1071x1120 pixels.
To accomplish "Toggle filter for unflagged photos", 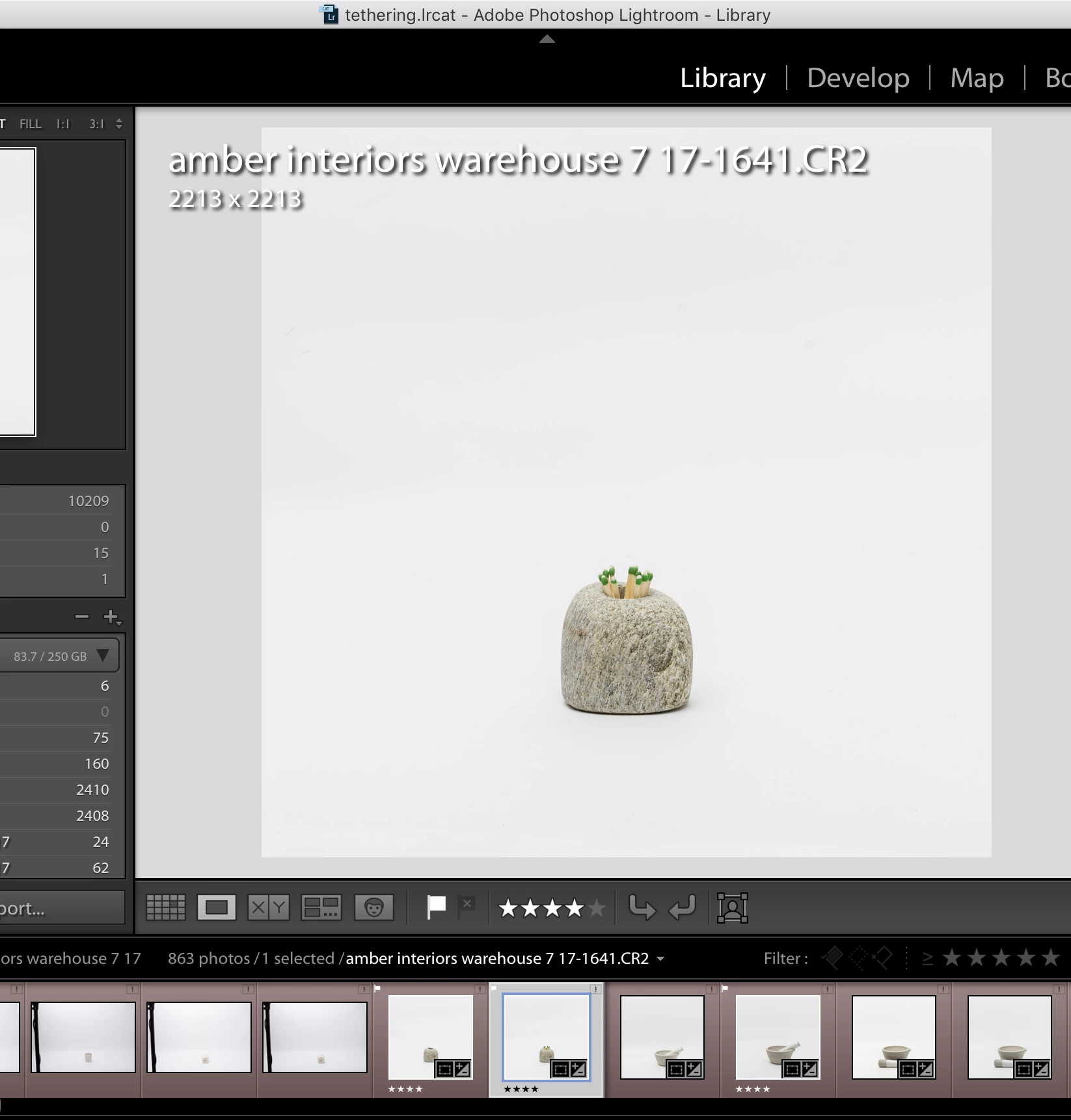I will coord(858,957).
